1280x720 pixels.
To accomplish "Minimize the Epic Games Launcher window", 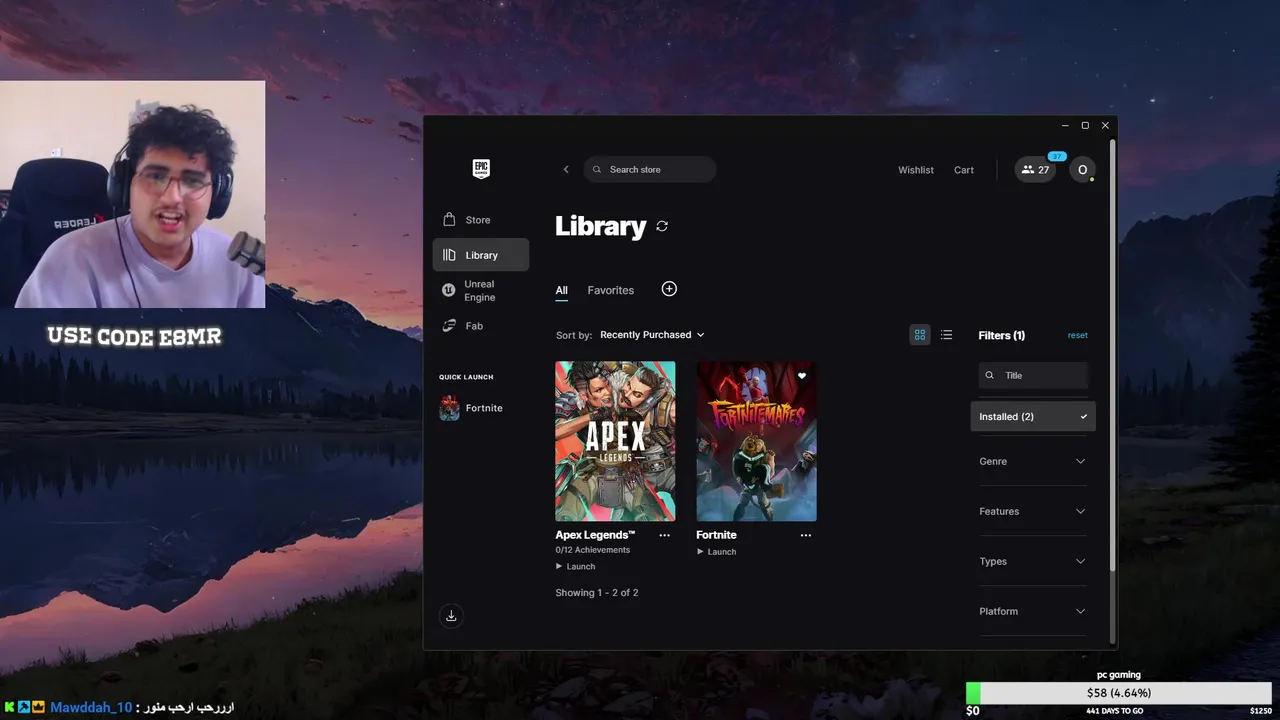I will point(1065,126).
